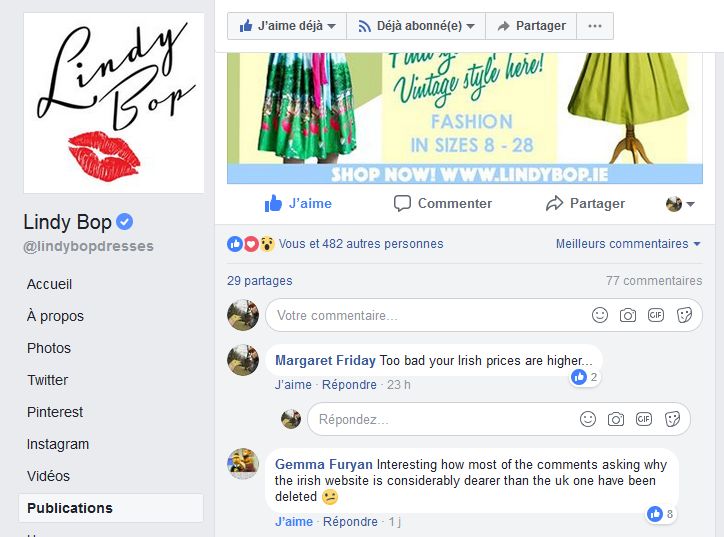Image resolution: width=724 pixels, height=537 pixels.
Task: Click the more options ellipsis button
Action: click(595, 26)
